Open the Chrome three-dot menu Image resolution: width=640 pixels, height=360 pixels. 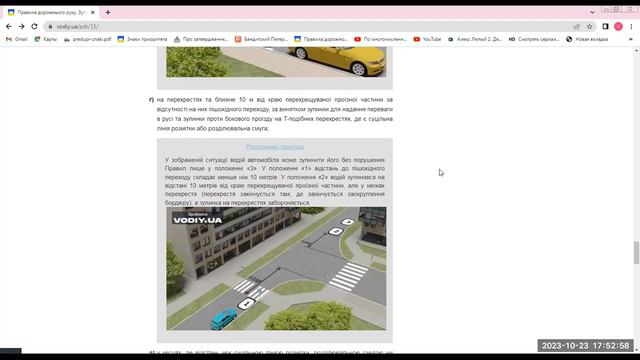pos(631,27)
